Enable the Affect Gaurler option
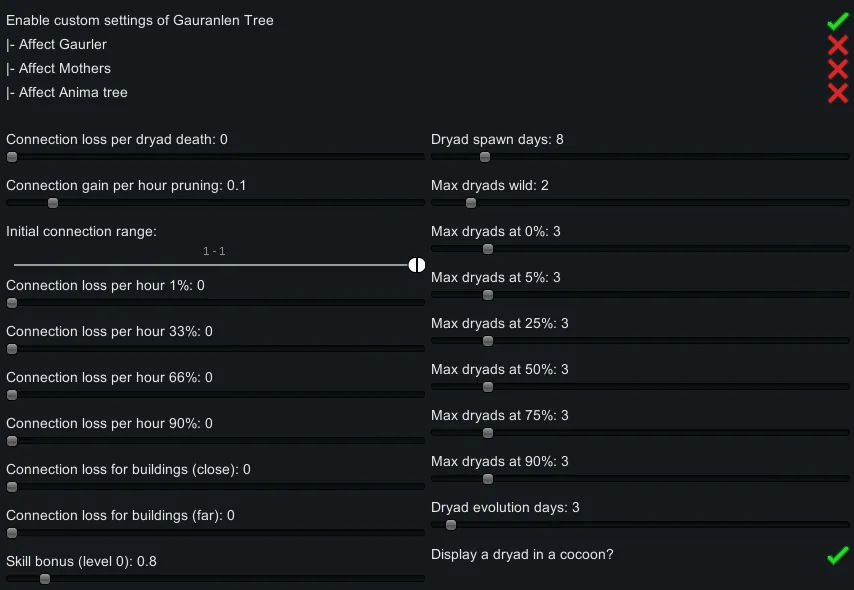Image resolution: width=854 pixels, height=590 pixels. coord(837,45)
